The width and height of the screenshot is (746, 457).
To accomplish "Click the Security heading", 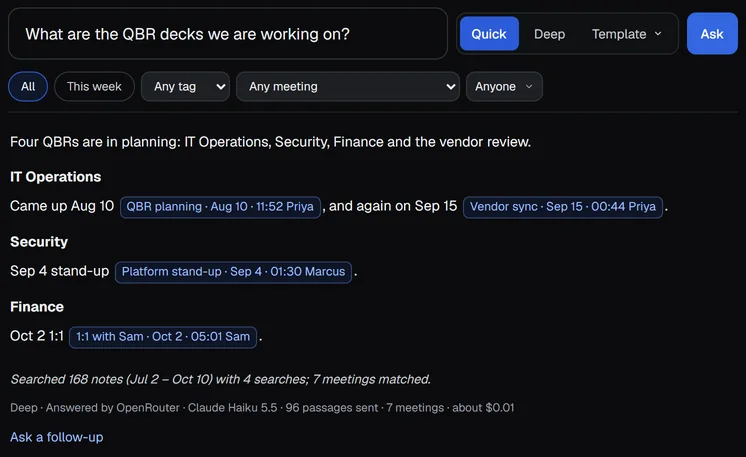I will point(39,242).
